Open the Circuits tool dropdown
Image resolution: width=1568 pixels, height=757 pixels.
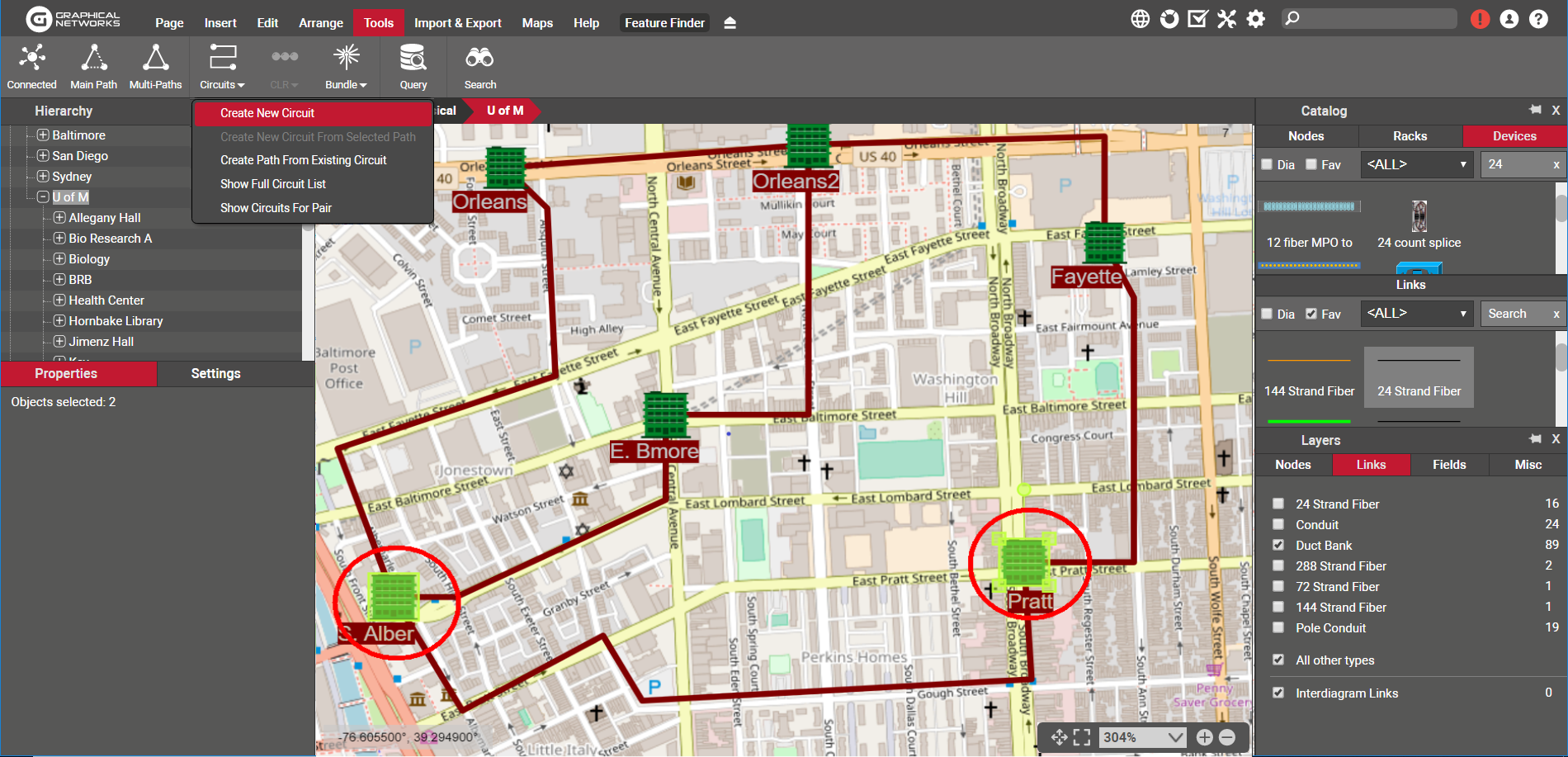point(222,68)
